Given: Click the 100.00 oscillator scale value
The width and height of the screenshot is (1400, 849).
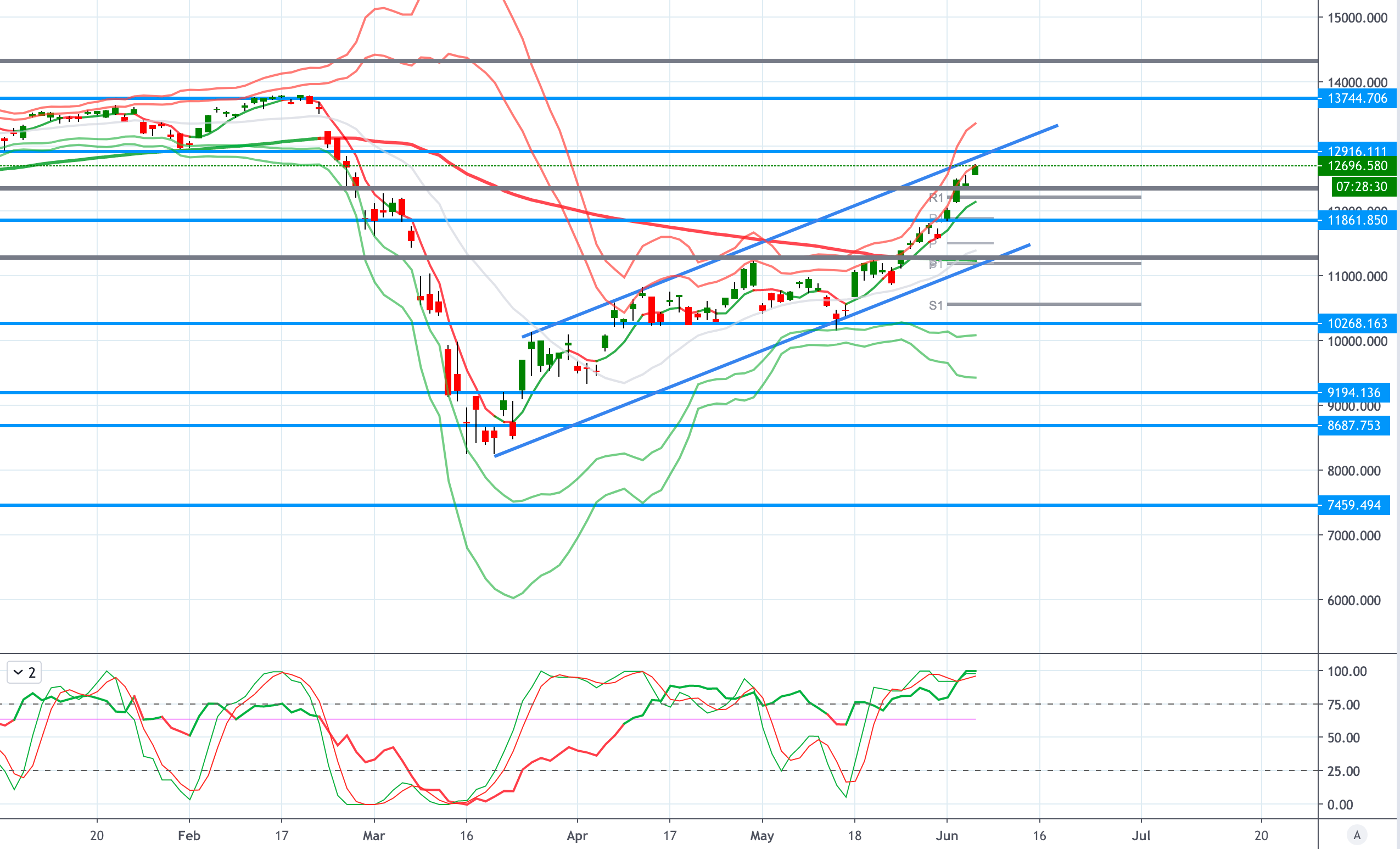Looking at the screenshot, I should (1347, 671).
